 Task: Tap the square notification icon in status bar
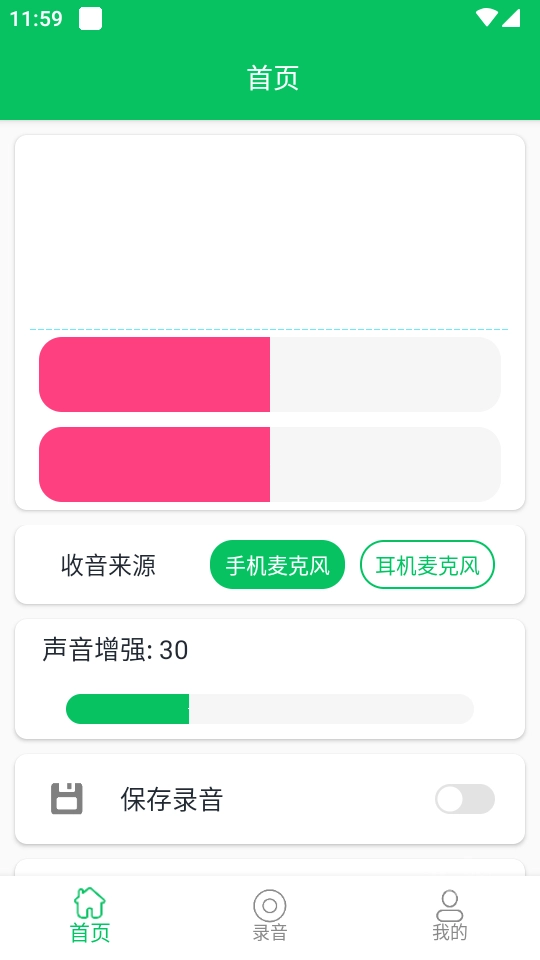pyautogui.click(x=91, y=18)
